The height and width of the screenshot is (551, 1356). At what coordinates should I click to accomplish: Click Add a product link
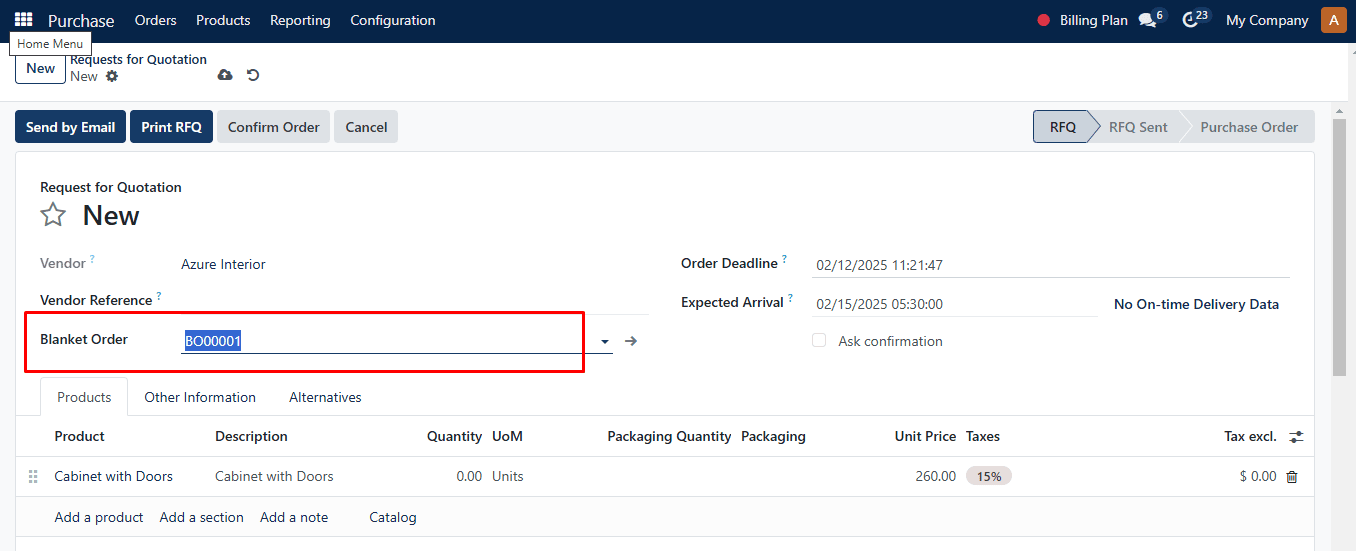[x=99, y=517]
